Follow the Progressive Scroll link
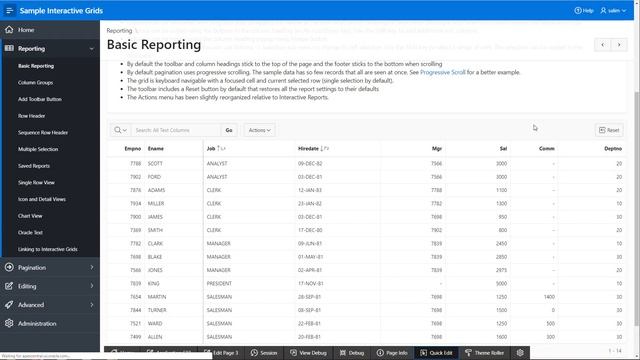The width and height of the screenshot is (640, 360). (442, 72)
